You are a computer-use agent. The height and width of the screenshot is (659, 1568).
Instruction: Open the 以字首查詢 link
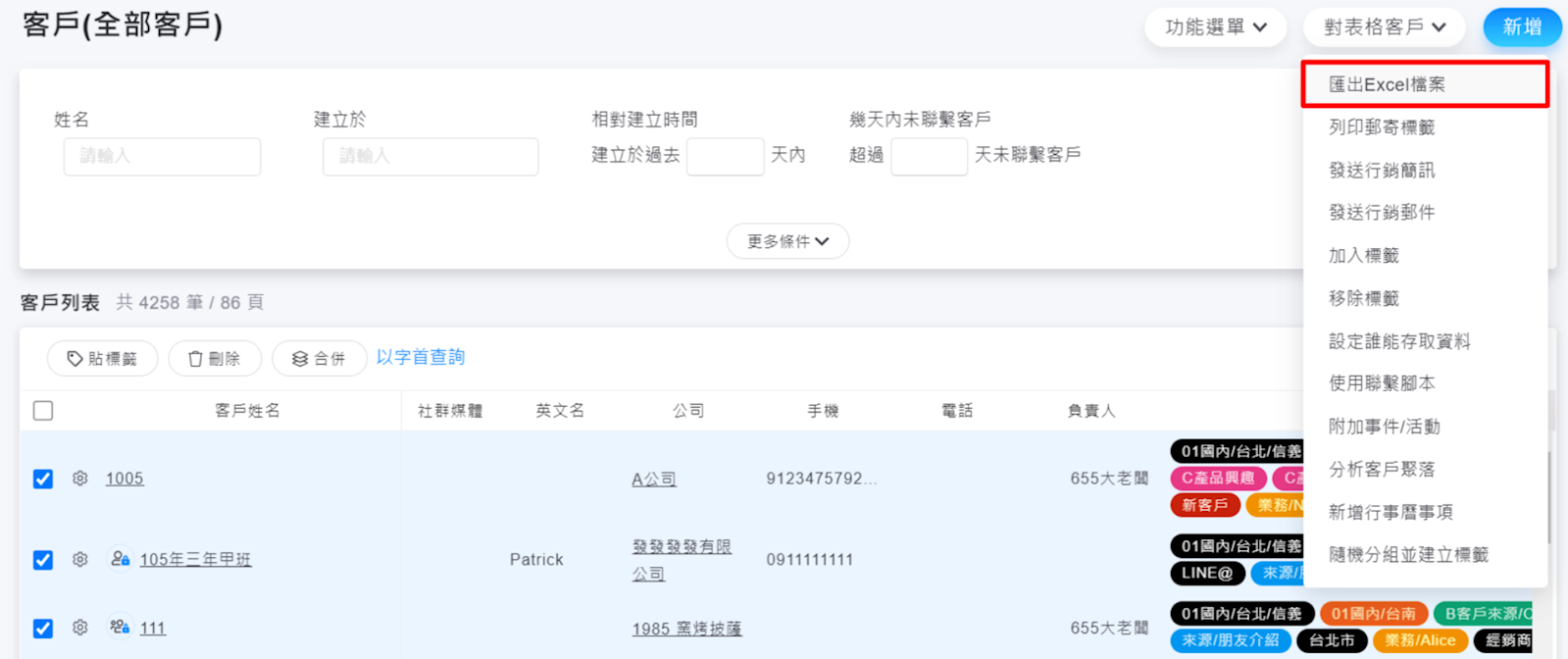point(421,358)
